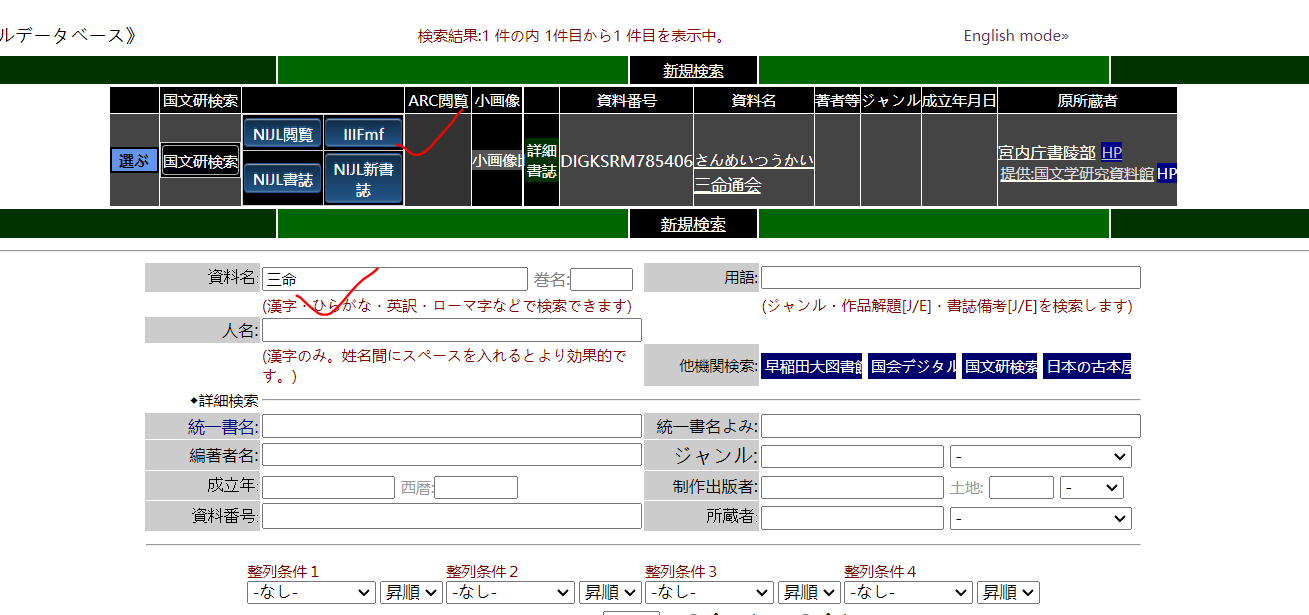Click 新規検索 below the results row
Image resolution: width=1309 pixels, height=615 pixels.
coord(693,225)
